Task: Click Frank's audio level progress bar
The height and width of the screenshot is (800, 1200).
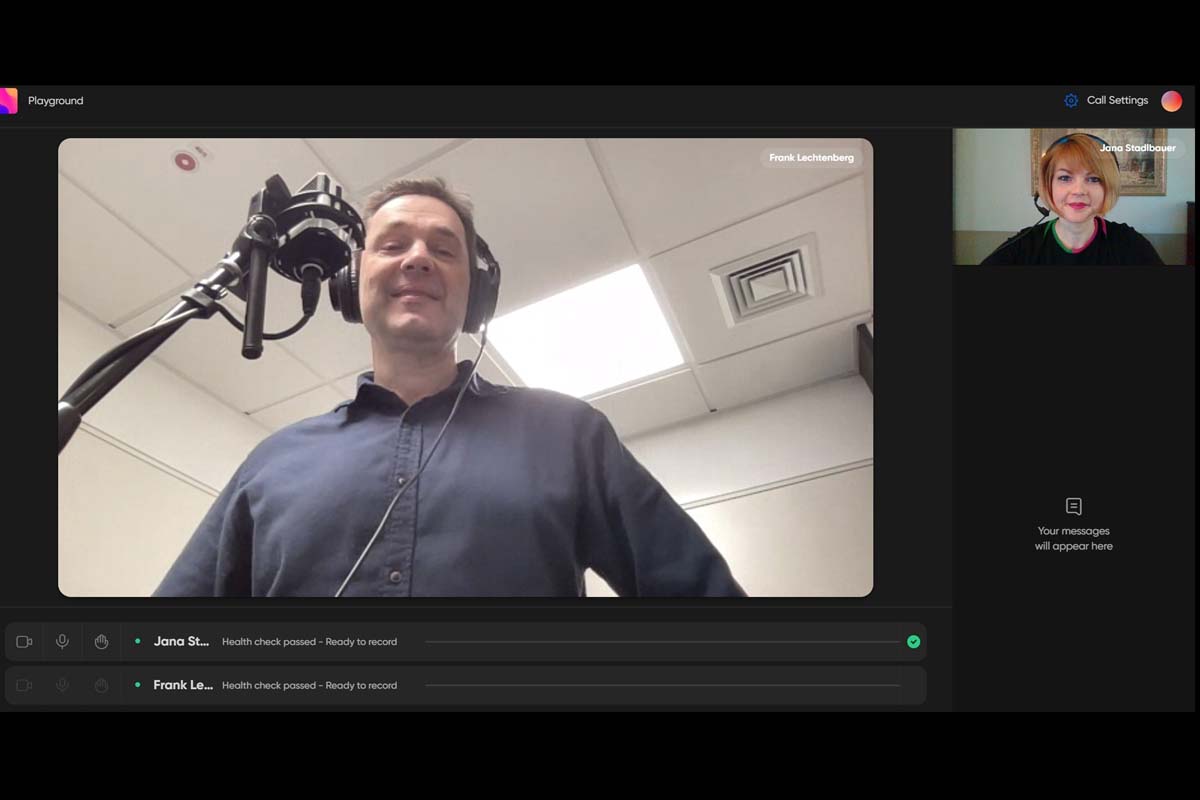Action: (660, 685)
